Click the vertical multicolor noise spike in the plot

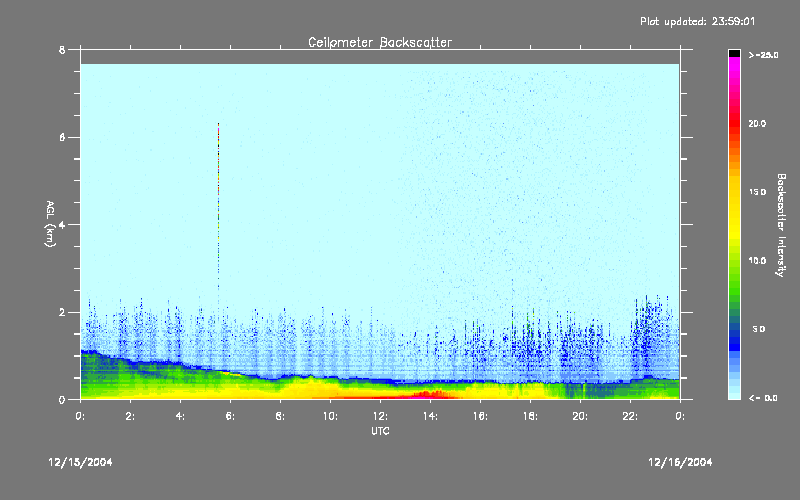click(x=218, y=214)
